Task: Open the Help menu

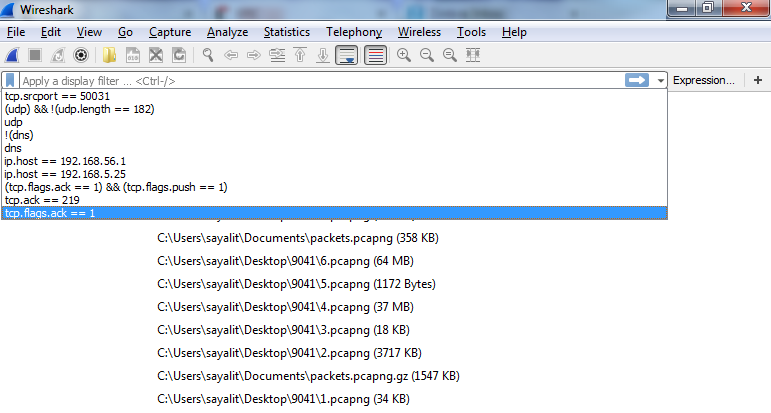Action: click(x=514, y=32)
